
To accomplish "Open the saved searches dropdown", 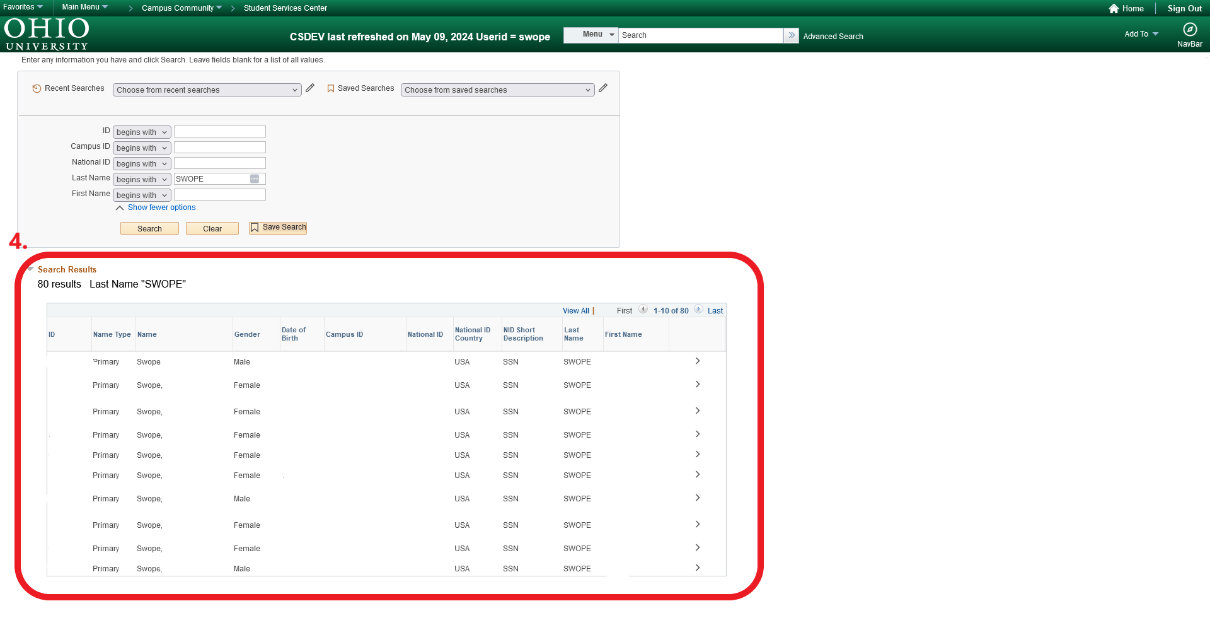I will 497,90.
